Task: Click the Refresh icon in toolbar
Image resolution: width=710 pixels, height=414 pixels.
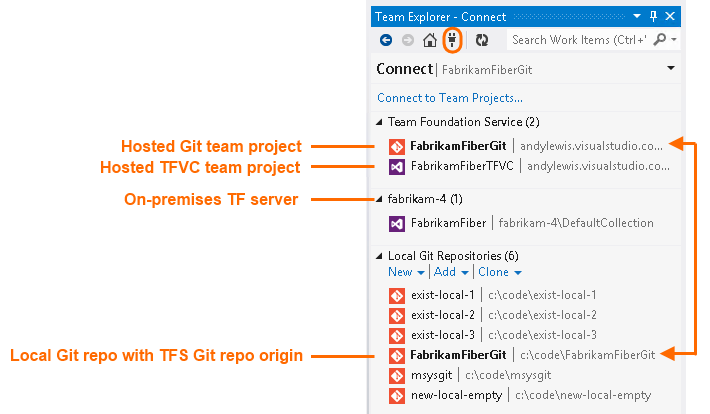Action: tap(481, 40)
